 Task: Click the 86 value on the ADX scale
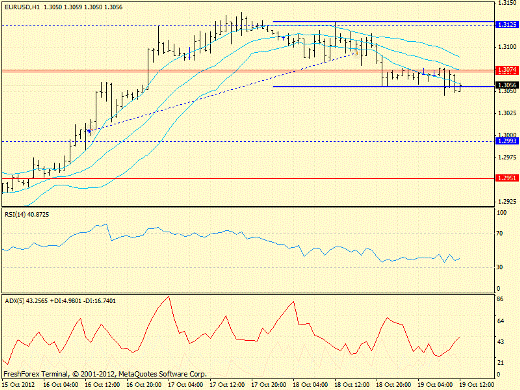click(500, 299)
